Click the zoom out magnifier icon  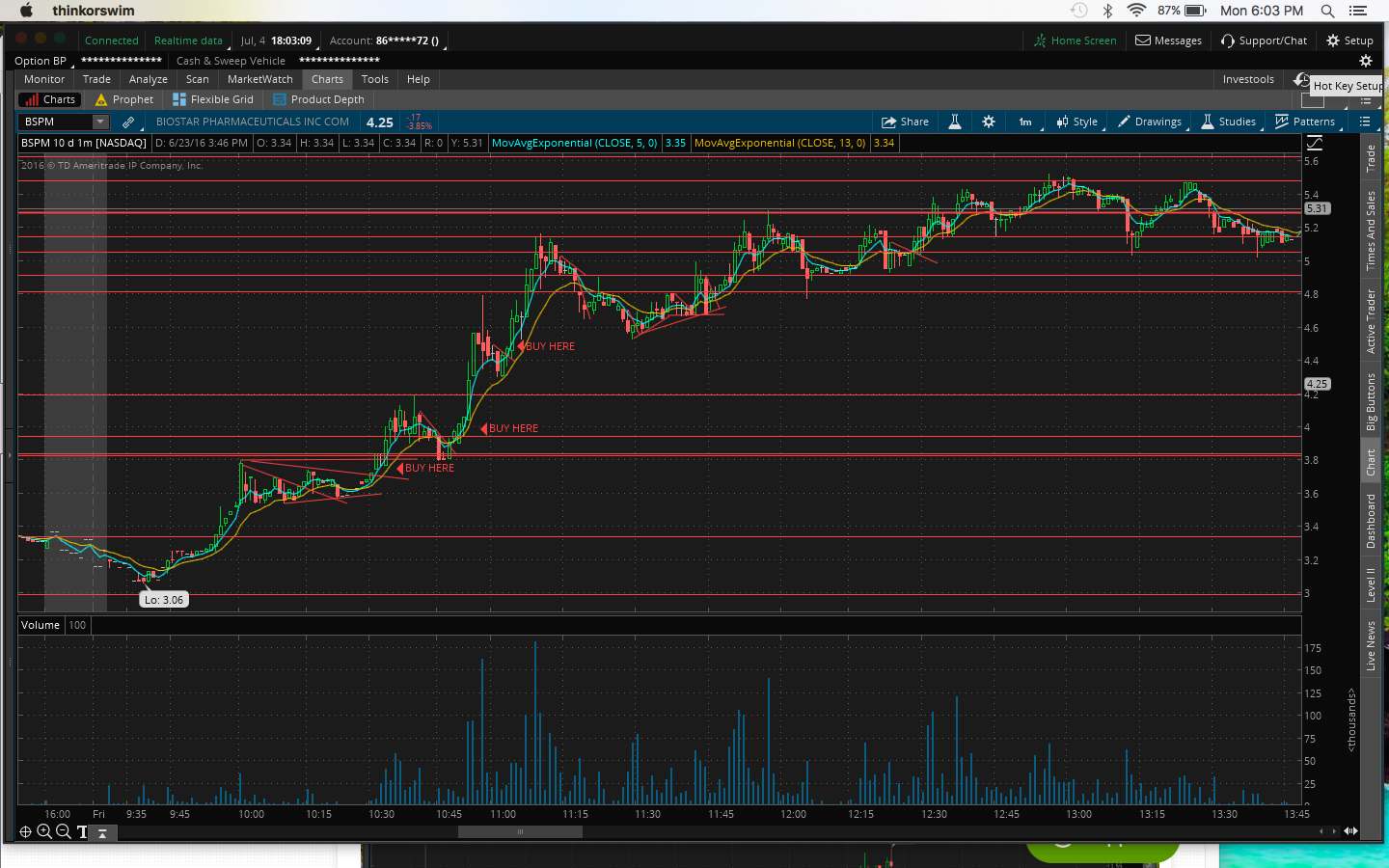(64, 831)
